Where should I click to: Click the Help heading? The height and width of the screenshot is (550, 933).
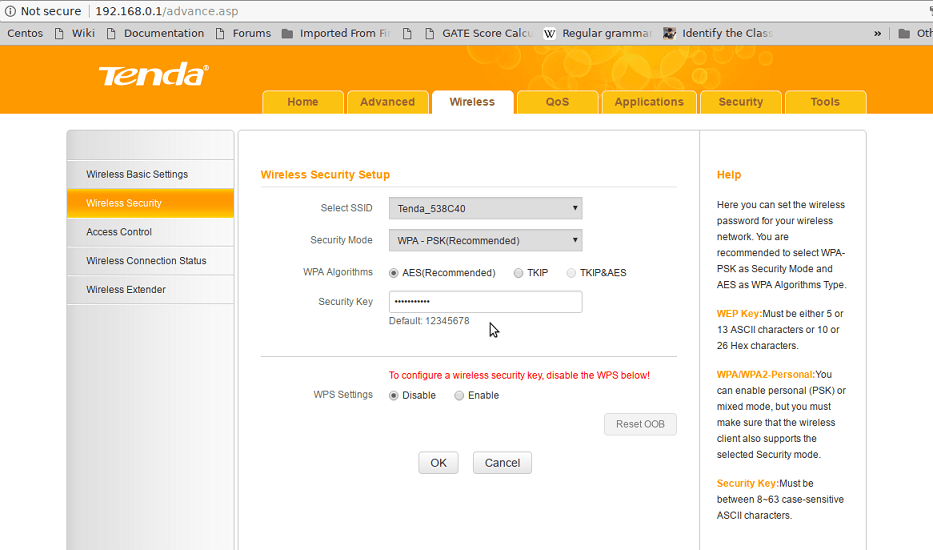(729, 174)
